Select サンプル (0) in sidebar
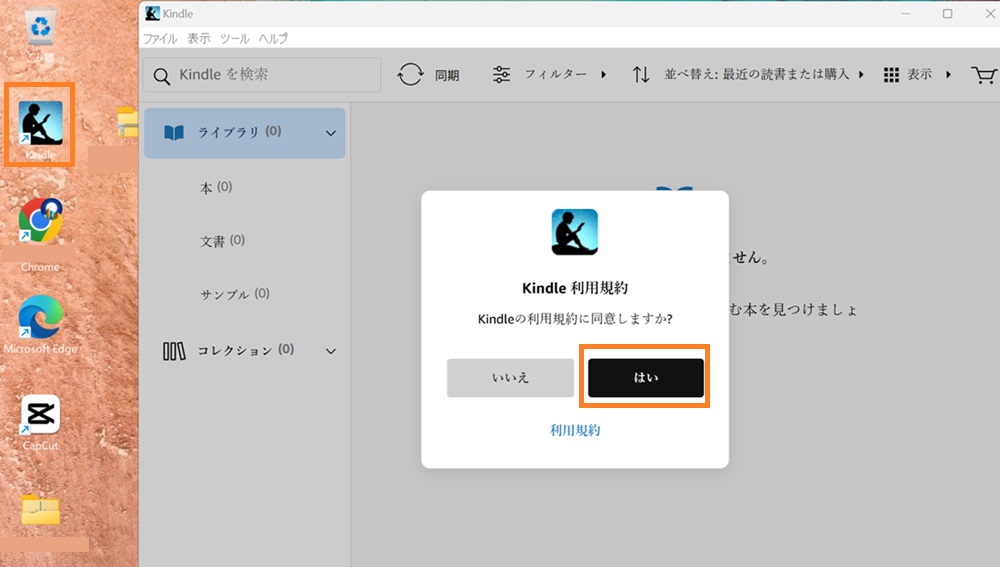The height and width of the screenshot is (567, 1000). point(235,294)
